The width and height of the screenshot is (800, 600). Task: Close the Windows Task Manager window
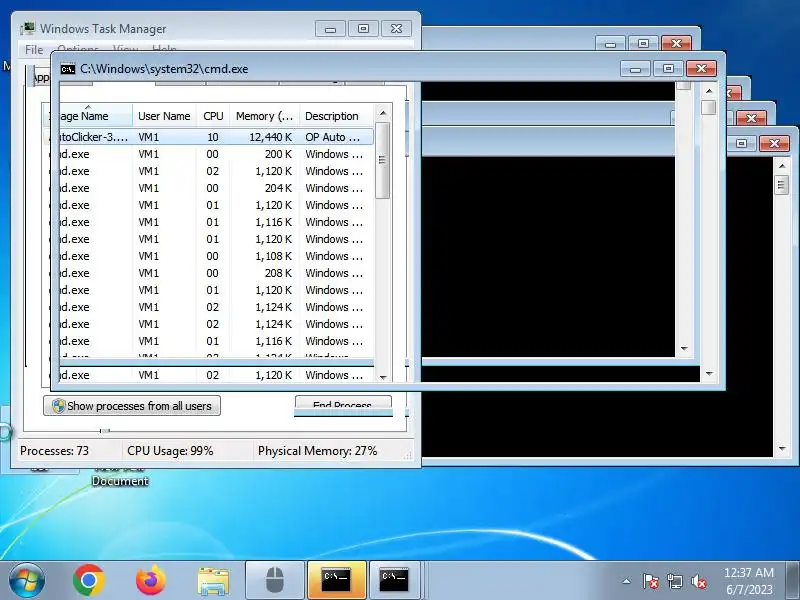[396, 29]
